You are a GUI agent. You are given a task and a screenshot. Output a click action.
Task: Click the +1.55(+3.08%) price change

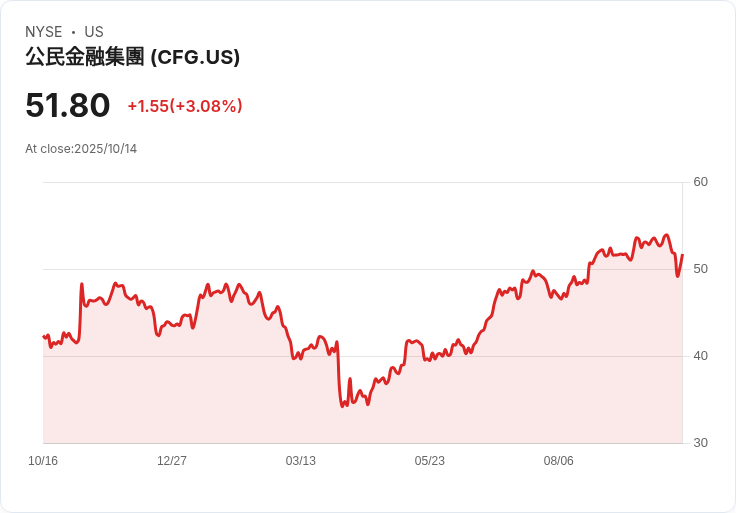[x=185, y=106]
